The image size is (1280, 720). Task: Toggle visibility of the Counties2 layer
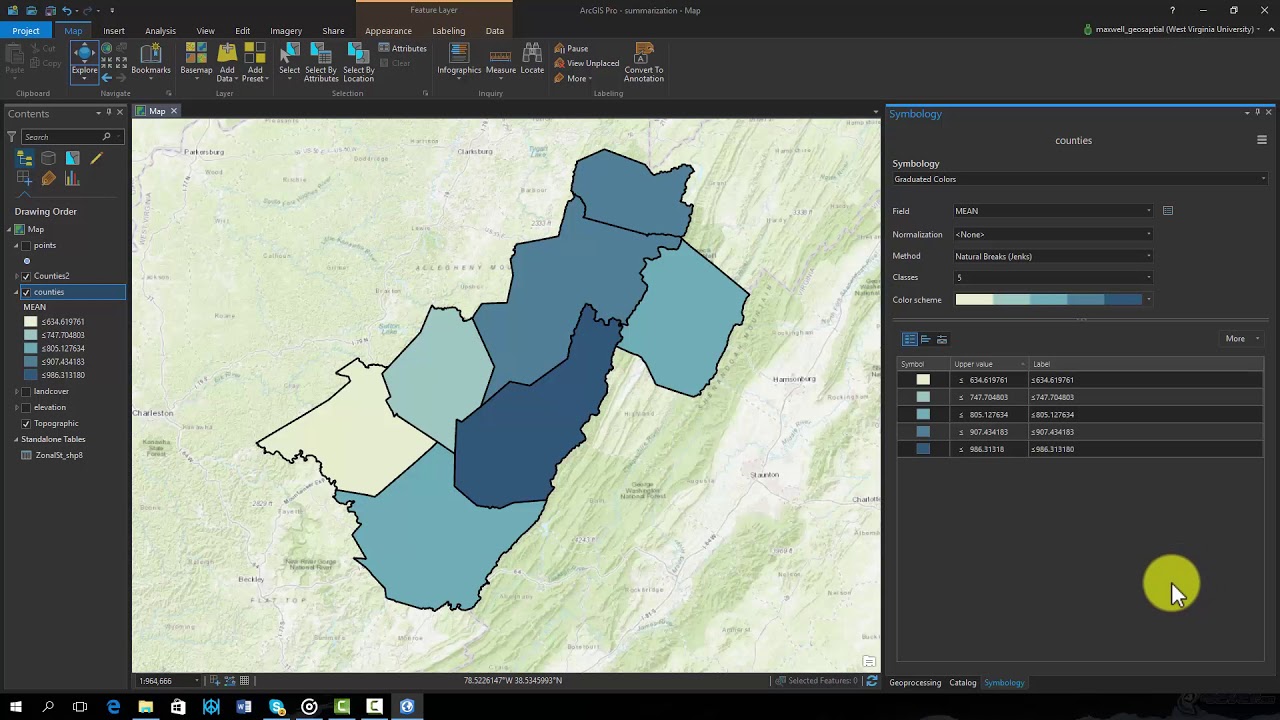[26, 276]
